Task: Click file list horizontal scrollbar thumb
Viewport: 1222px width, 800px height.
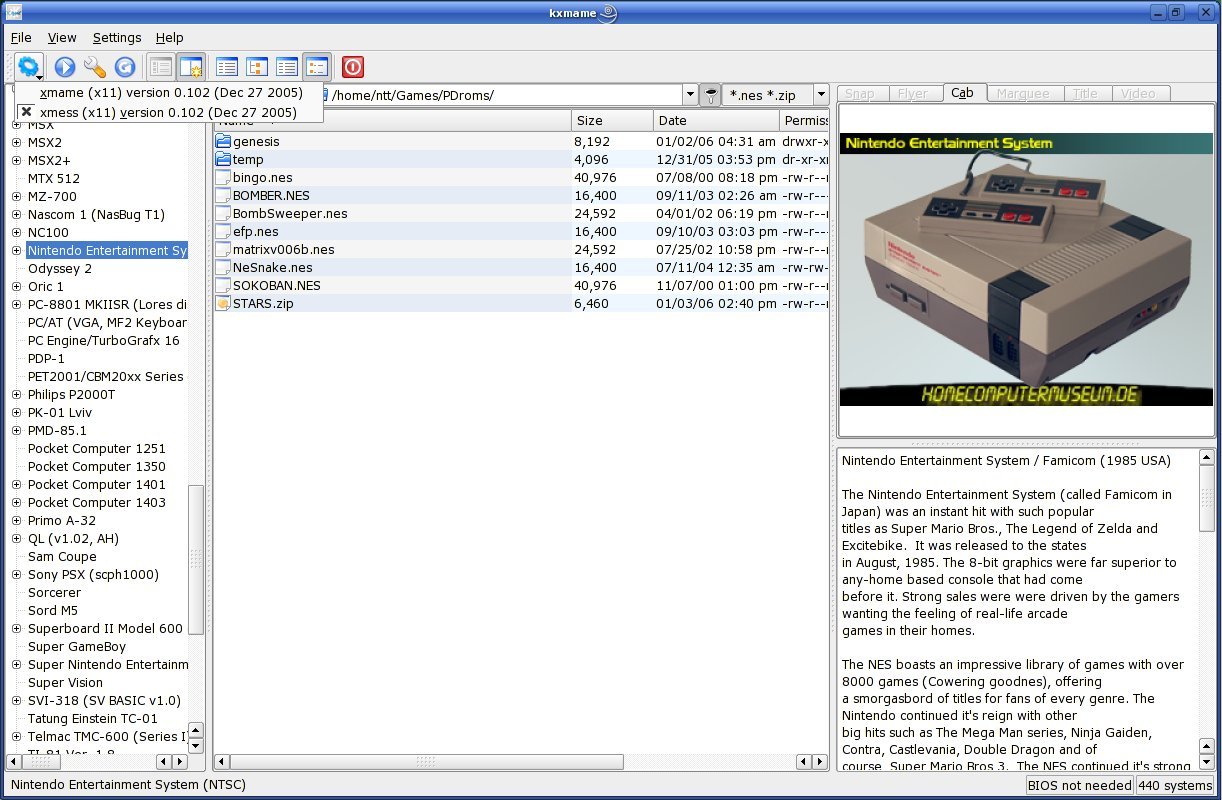Action: (x=427, y=762)
